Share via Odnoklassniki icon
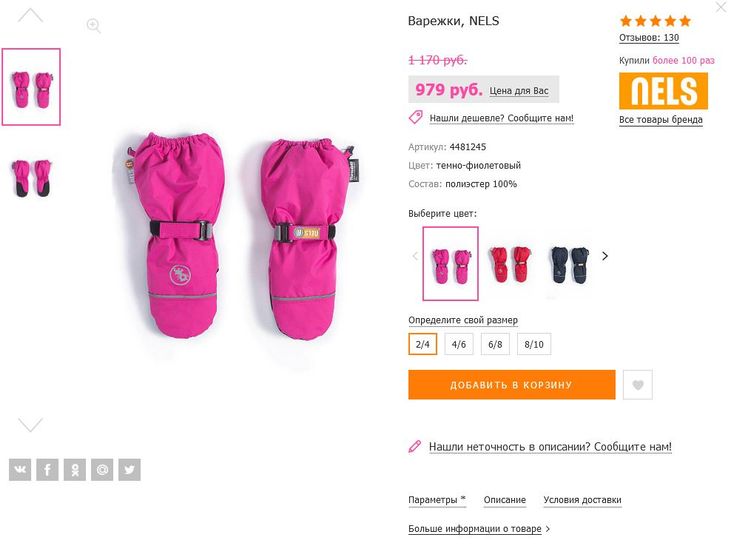734x560 pixels. click(x=75, y=470)
